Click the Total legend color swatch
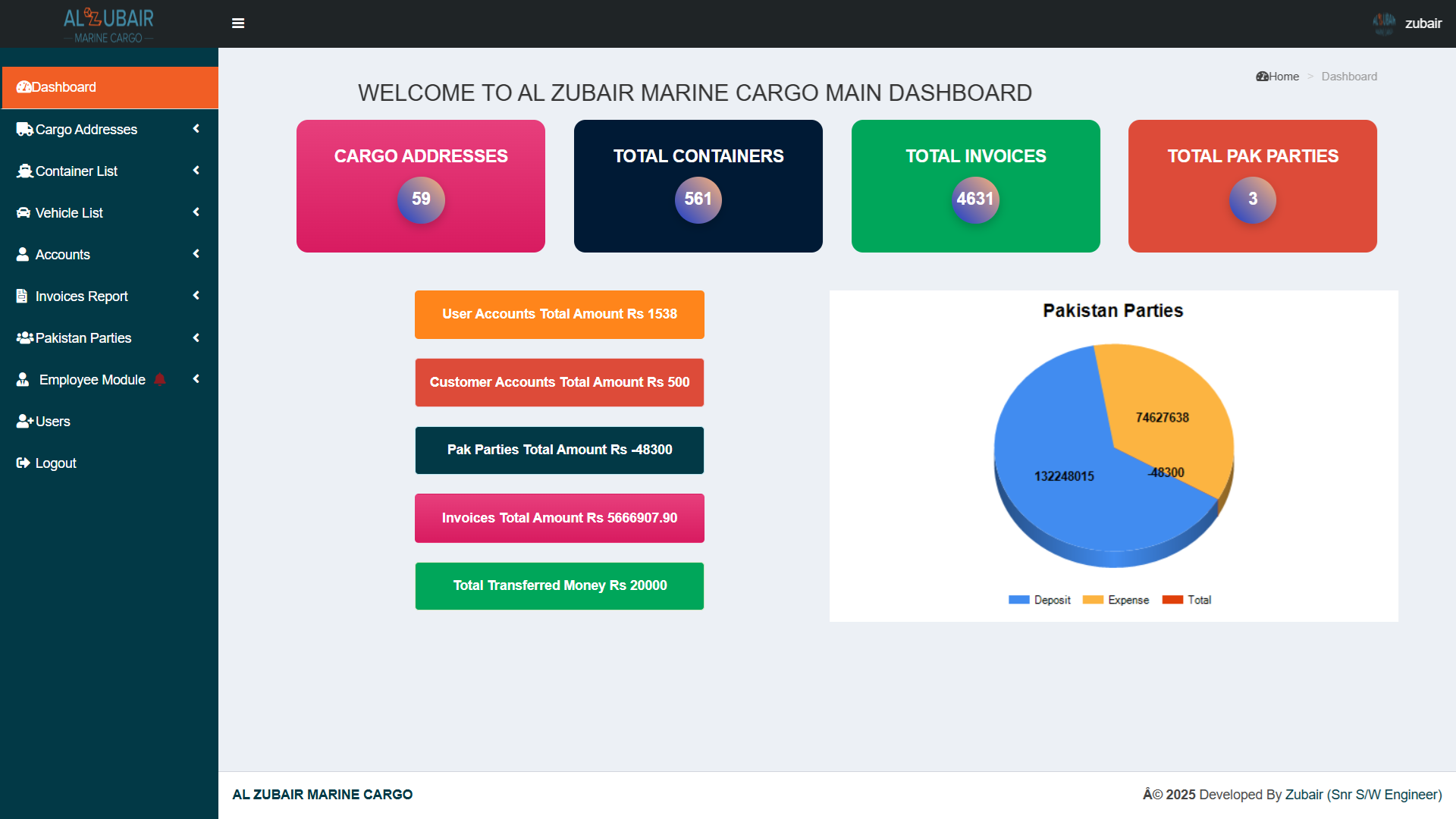This screenshot has height=819, width=1456. tap(1172, 599)
